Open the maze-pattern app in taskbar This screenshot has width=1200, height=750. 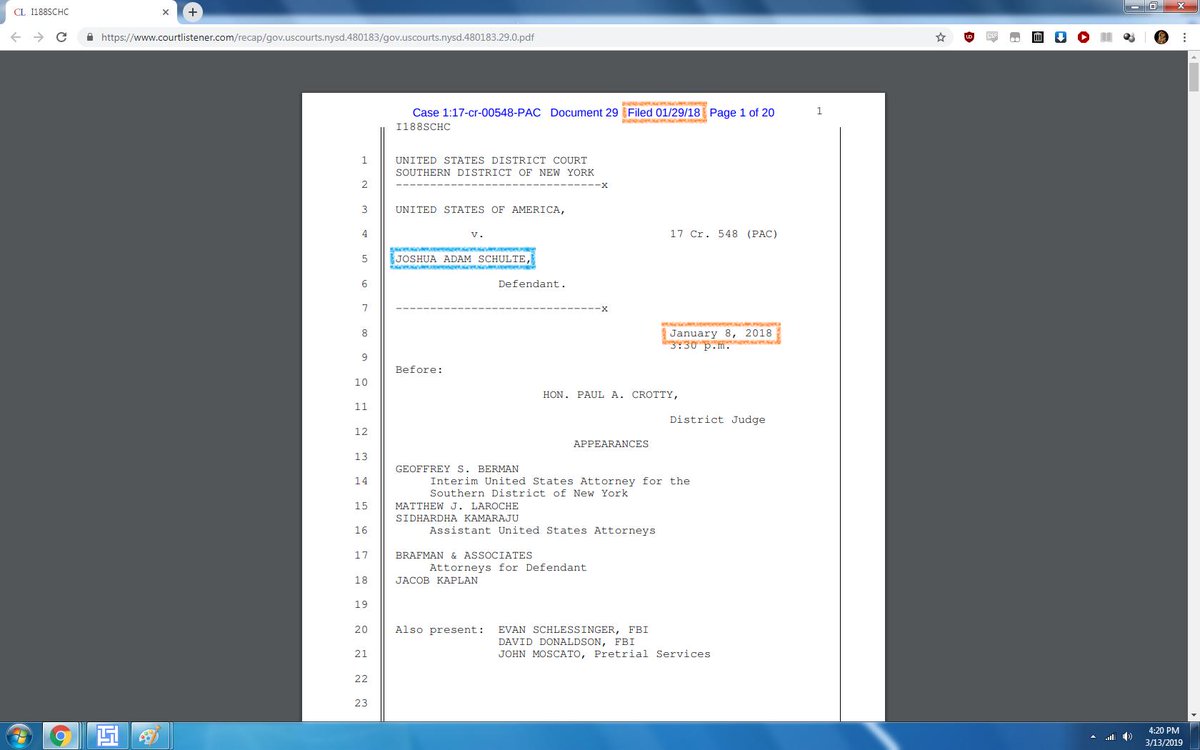(105, 736)
